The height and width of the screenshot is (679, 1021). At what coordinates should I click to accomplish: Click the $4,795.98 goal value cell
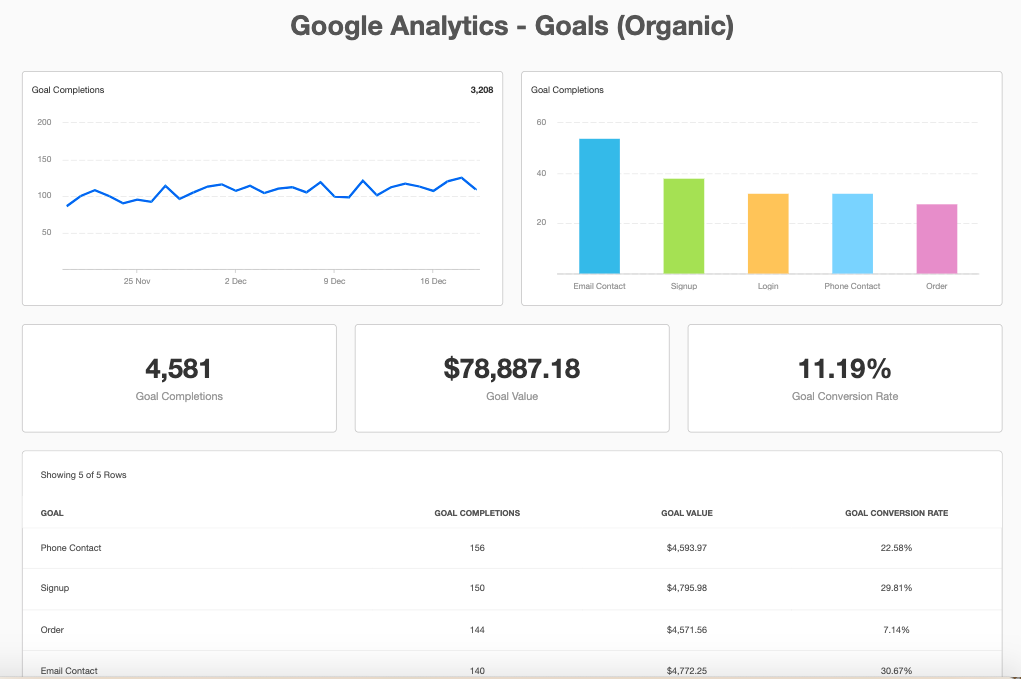pyautogui.click(x=687, y=588)
